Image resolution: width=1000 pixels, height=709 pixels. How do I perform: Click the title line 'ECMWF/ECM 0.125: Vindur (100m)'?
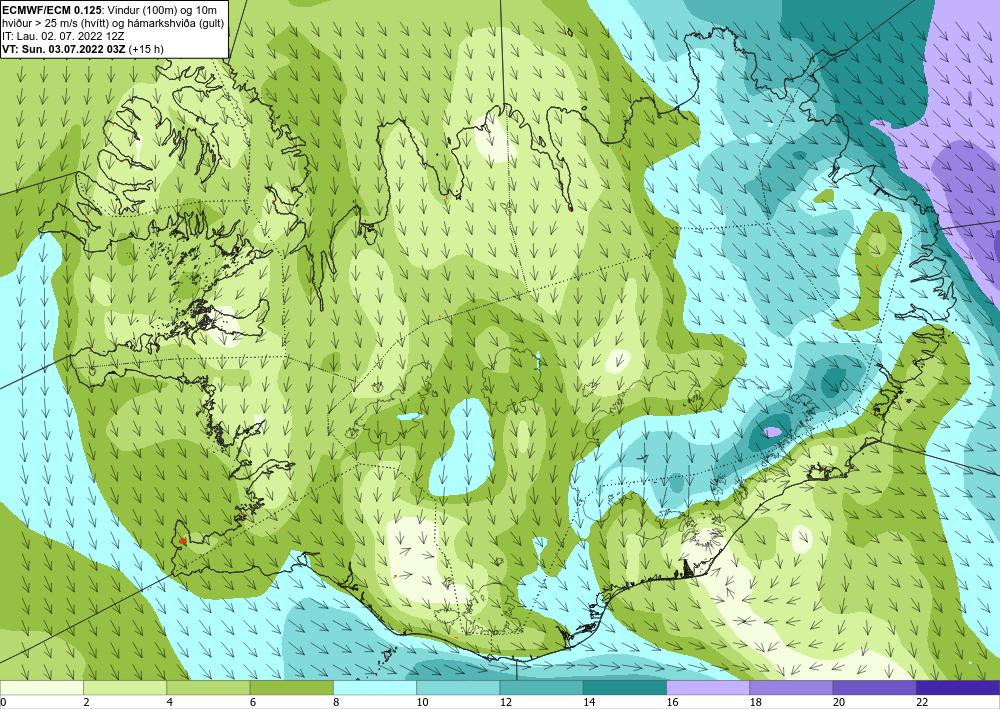pyautogui.click(x=88, y=8)
